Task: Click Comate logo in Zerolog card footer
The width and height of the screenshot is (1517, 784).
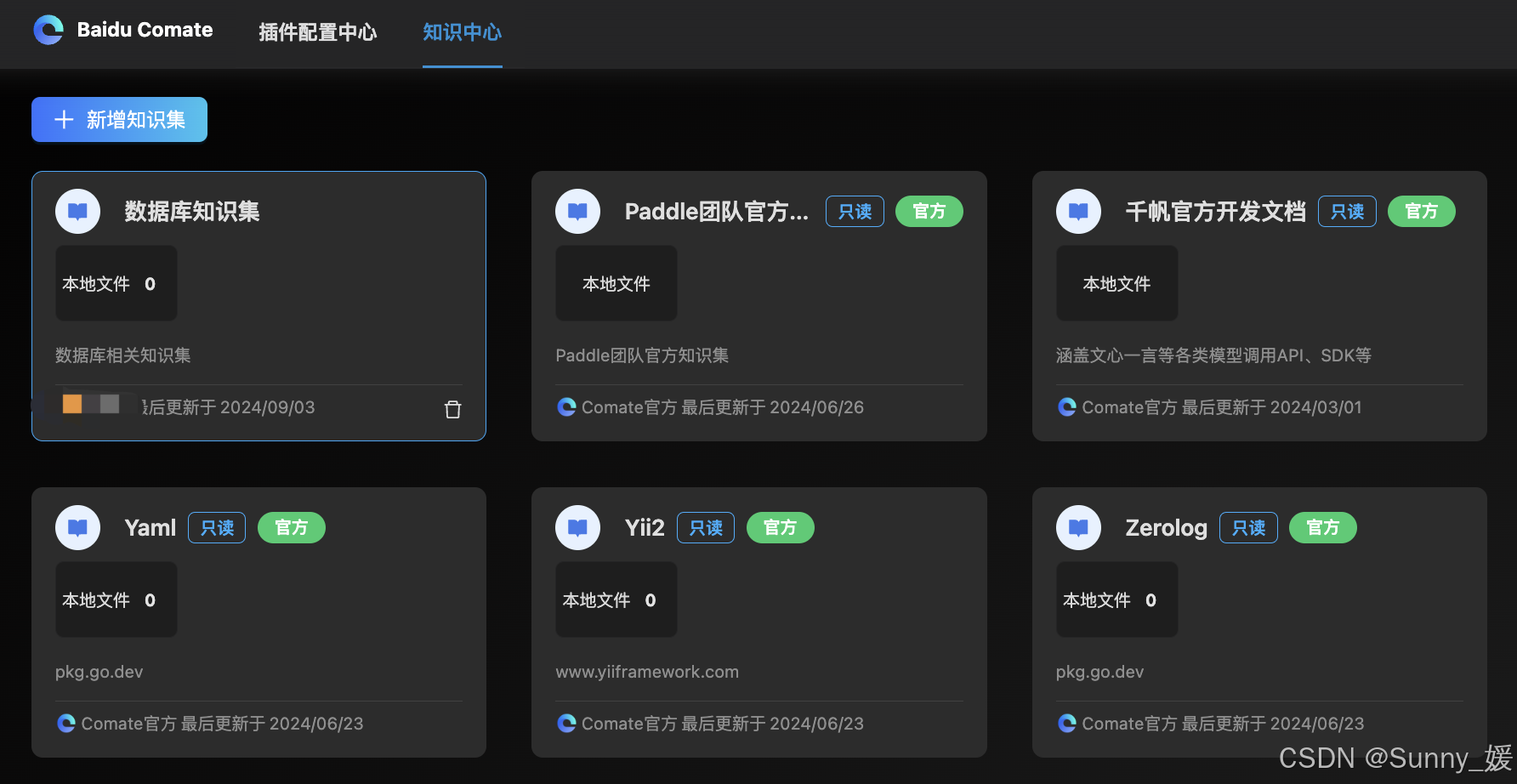Action: [1067, 724]
